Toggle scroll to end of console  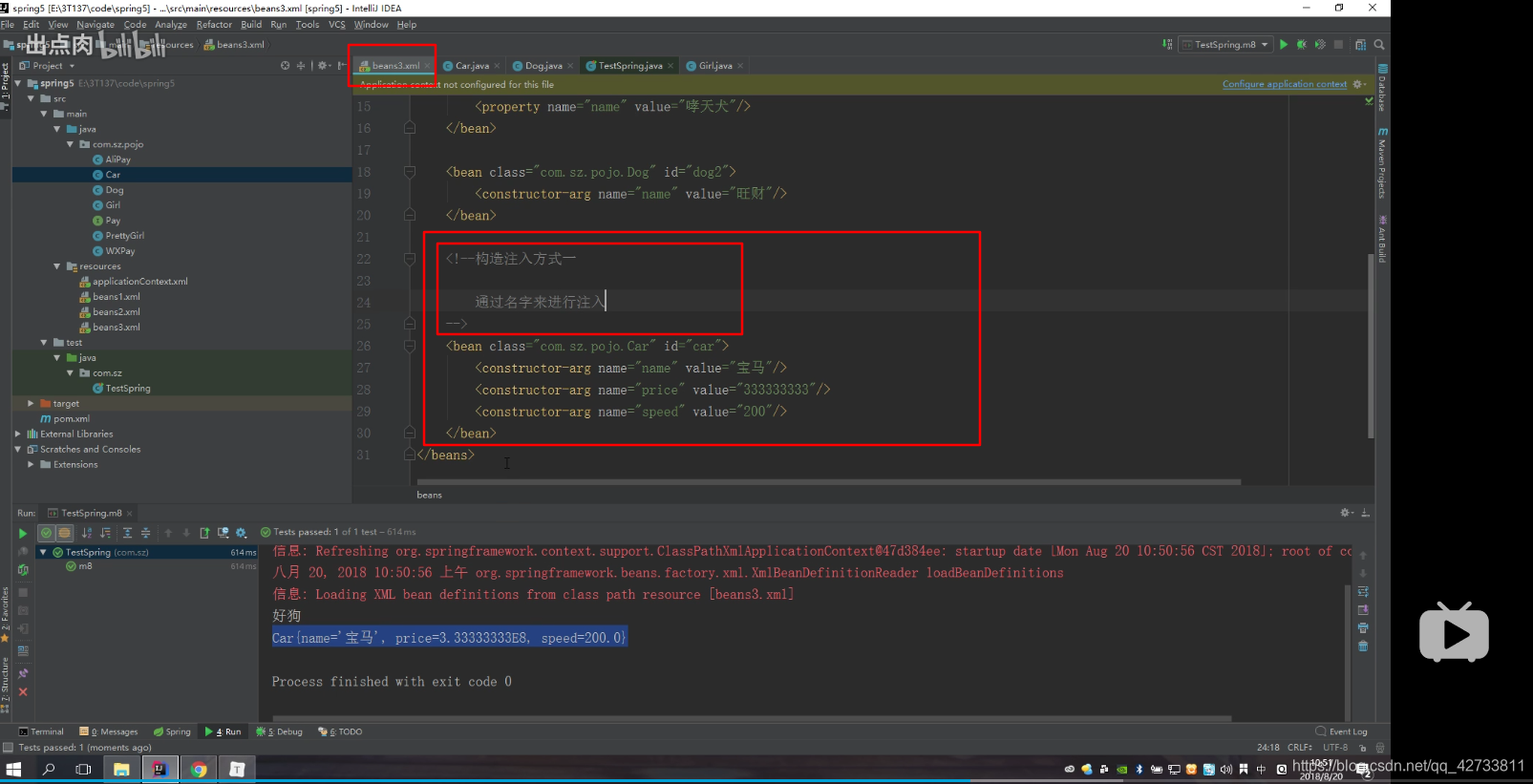pyautogui.click(x=1363, y=609)
